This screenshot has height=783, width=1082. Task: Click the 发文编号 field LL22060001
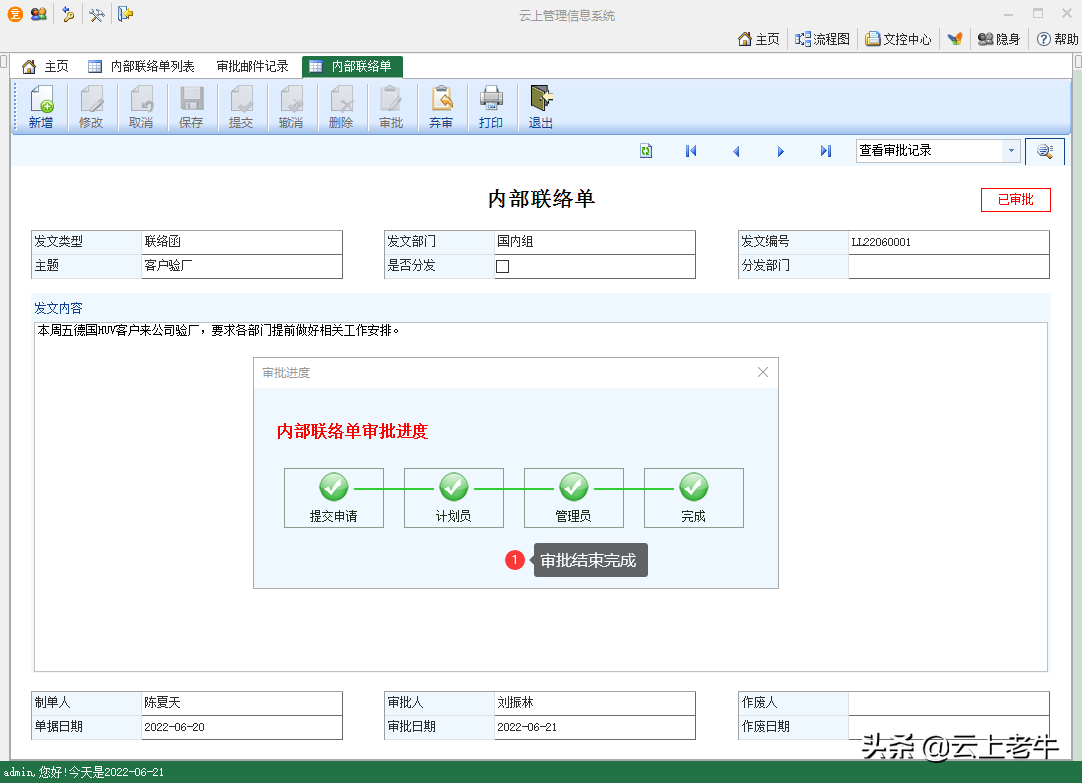(949, 242)
